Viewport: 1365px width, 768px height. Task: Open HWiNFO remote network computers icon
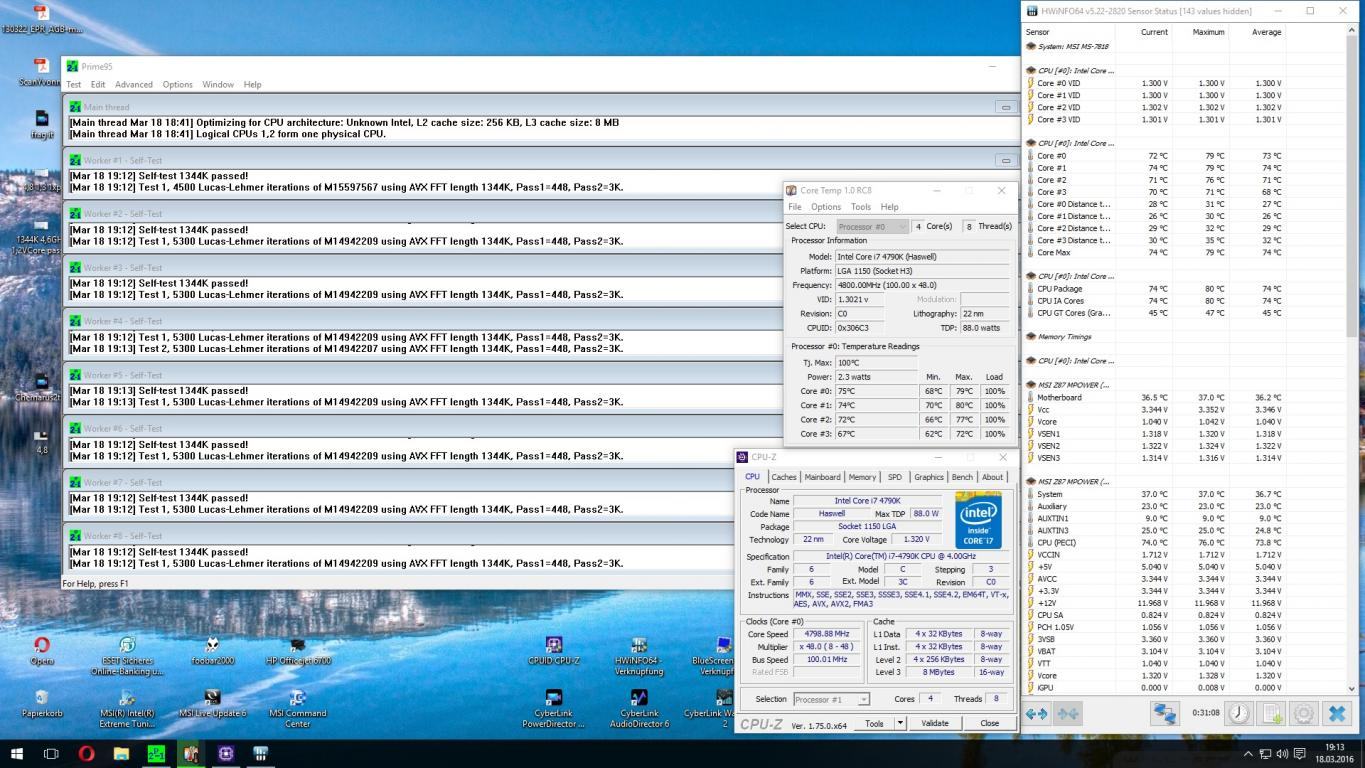[x=1164, y=713]
